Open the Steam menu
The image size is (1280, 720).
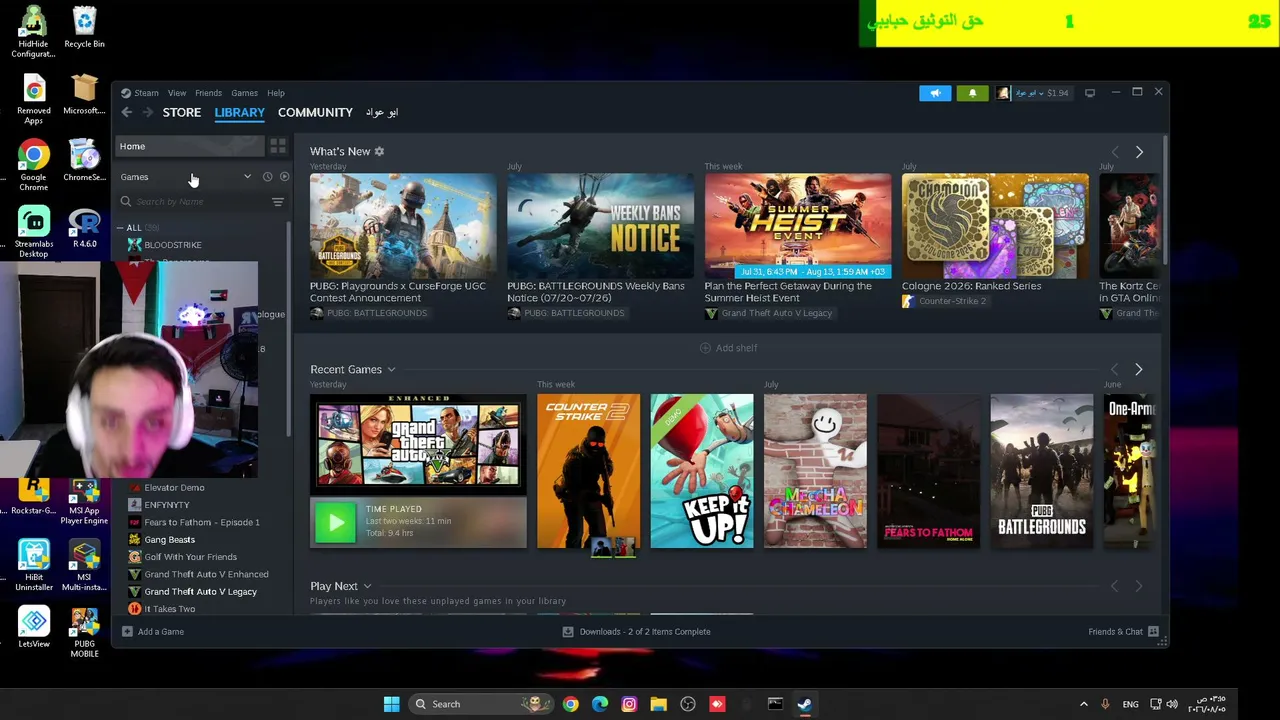pyautogui.click(x=146, y=93)
